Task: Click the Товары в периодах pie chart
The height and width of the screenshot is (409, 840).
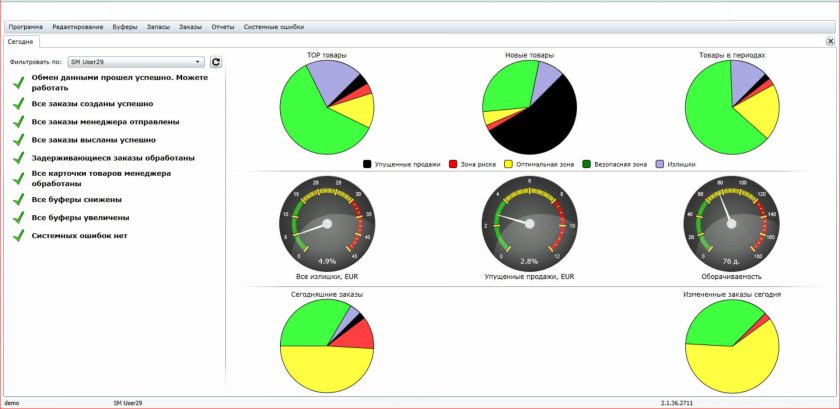Action: [732, 107]
